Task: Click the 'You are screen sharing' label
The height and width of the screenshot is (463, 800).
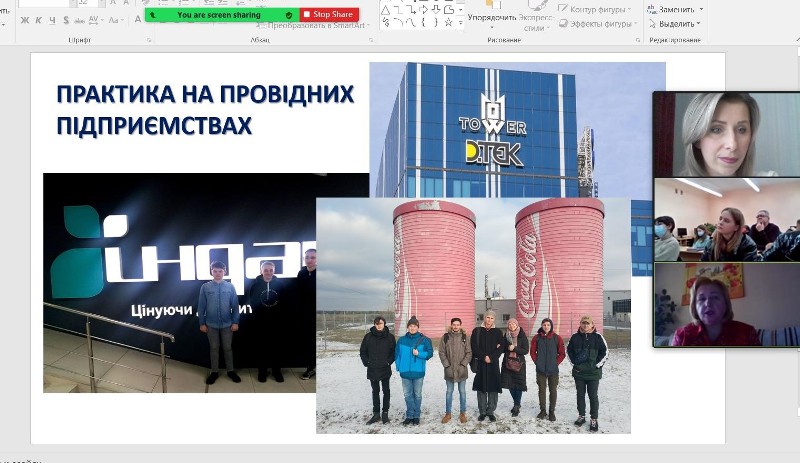Action: pyautogui.click(x=219, y=15)
